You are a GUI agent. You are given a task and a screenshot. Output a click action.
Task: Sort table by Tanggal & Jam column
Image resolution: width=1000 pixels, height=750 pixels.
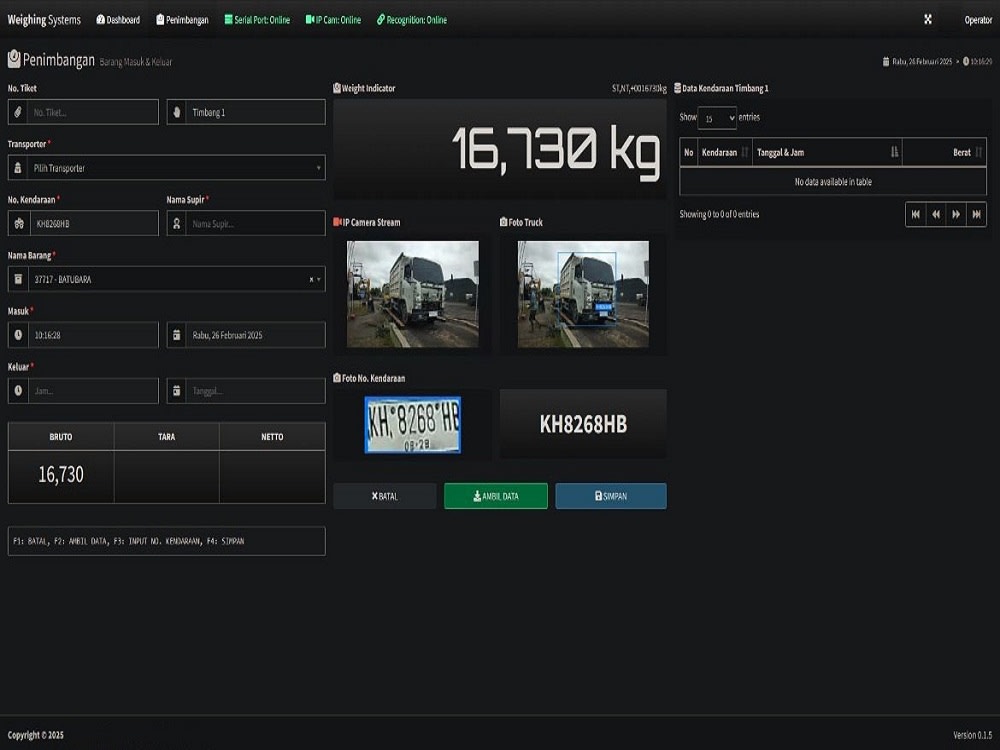pos(827,152)
